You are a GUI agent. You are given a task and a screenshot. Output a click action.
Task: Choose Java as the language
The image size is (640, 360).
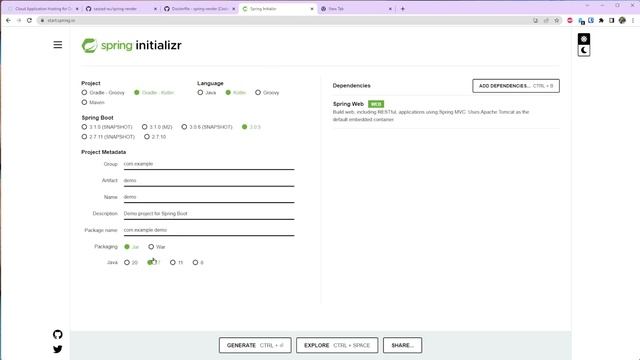pyautogui.click(x=207, y=93)
